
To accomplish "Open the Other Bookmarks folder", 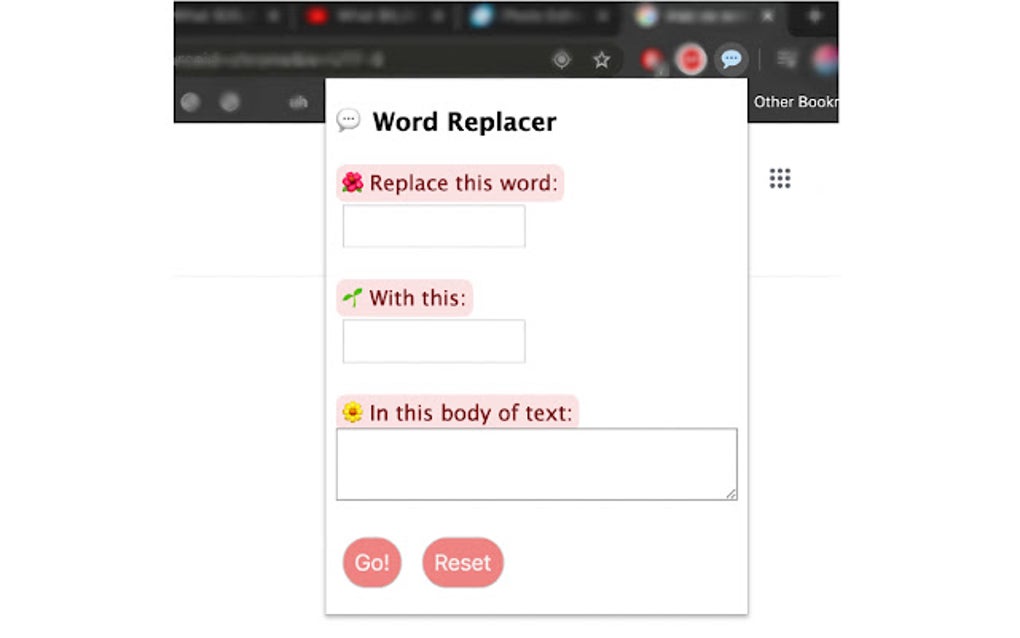I will click(795, 101).
